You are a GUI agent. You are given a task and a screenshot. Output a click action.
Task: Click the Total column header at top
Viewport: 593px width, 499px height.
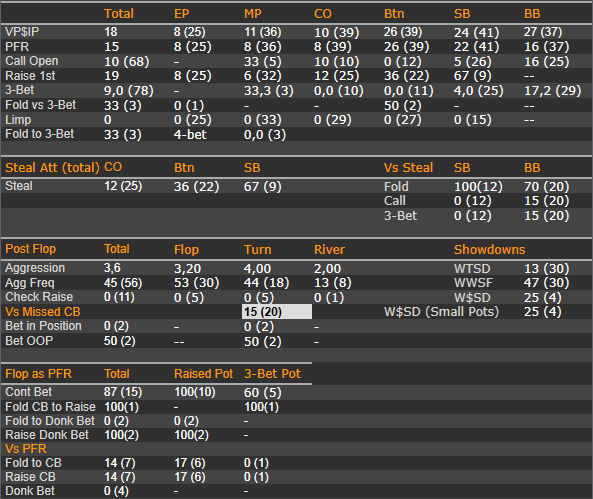tap(119, 14)
